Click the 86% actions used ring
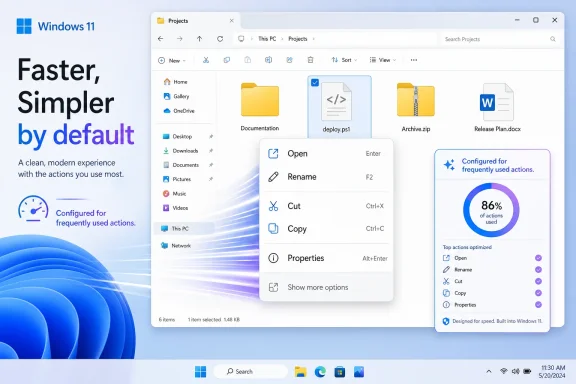This screenshot has width=576, height=384. (492, 210)
